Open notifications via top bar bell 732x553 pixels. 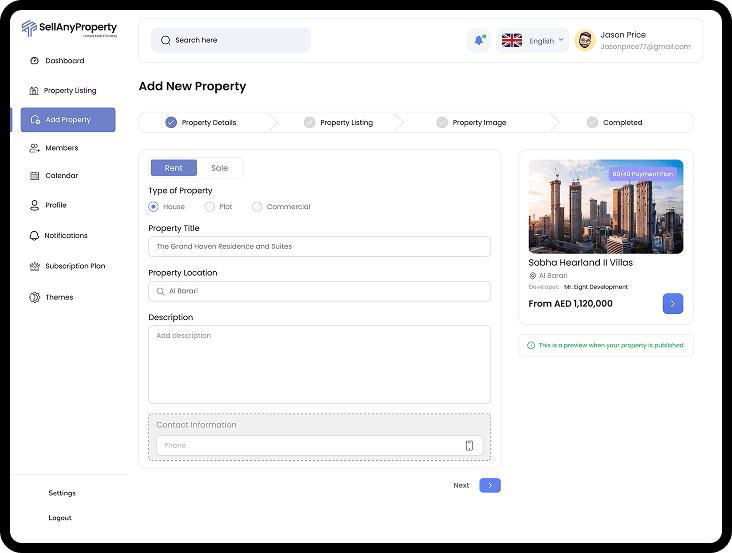coord(479,40)
